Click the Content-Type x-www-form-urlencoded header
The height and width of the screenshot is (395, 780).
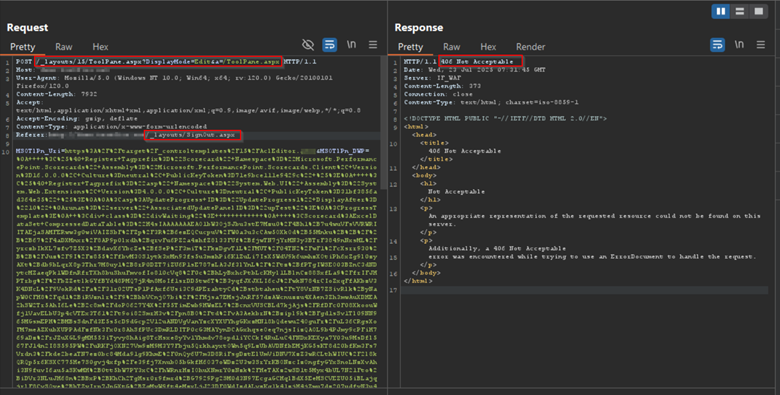click(x=111, y=126)
